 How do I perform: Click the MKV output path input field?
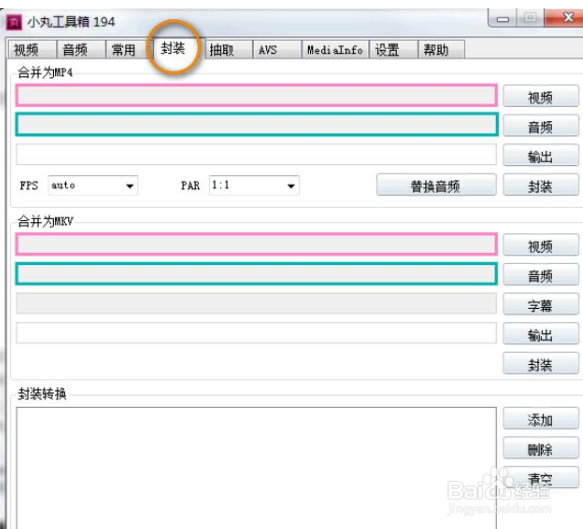tap(256, 333)
